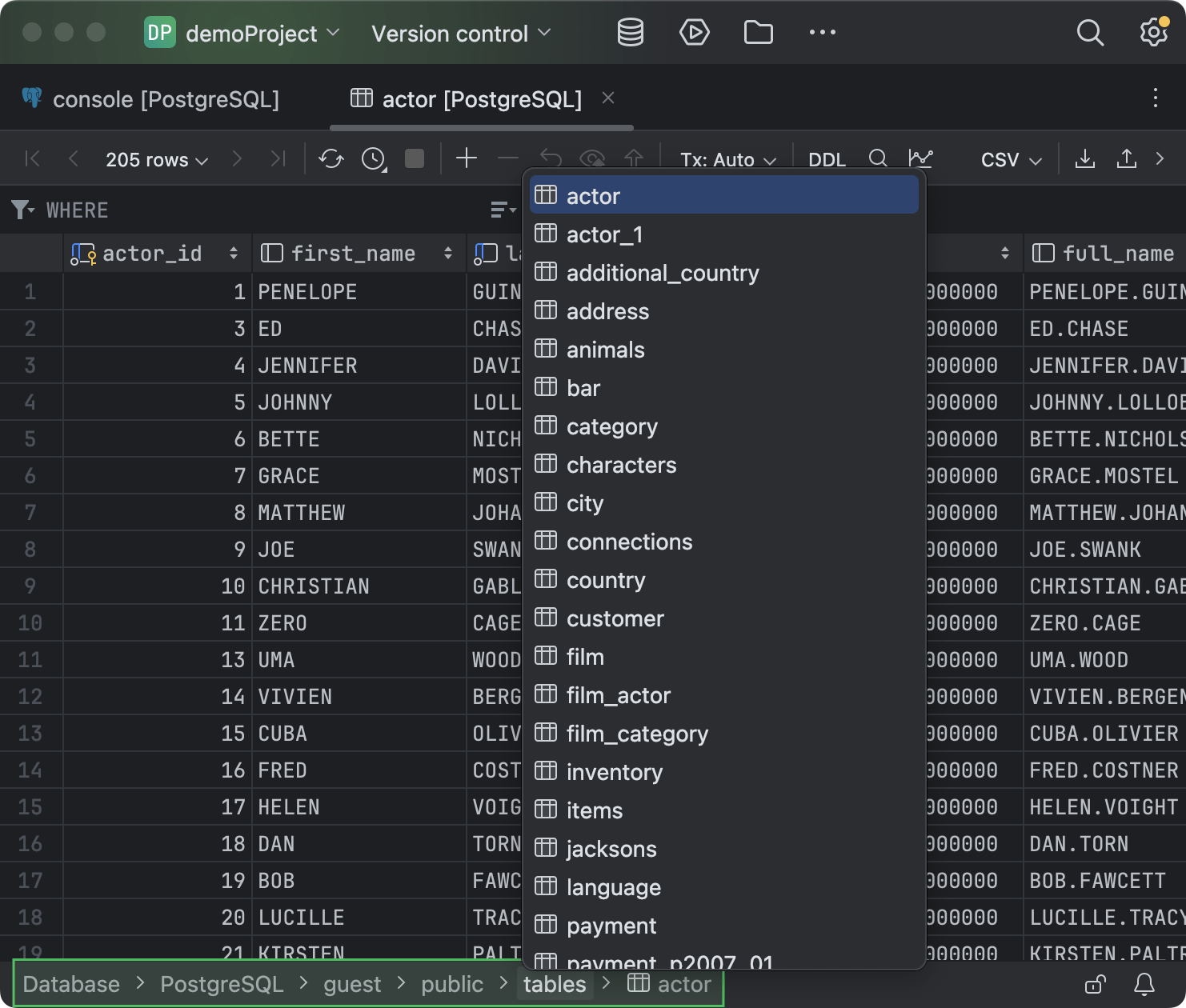Add a new row with the plus icon
Viewport: 1186px width, 1008px height.
(467, 158)
